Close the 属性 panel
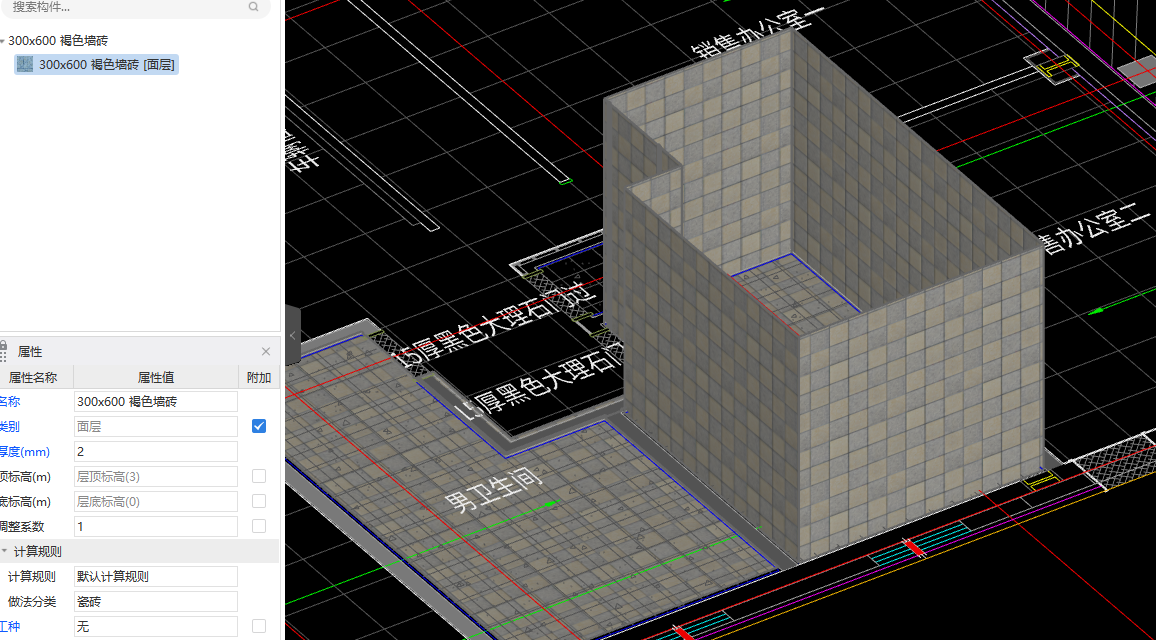The width and height of the screenshot is (1156, 640). 266,352
